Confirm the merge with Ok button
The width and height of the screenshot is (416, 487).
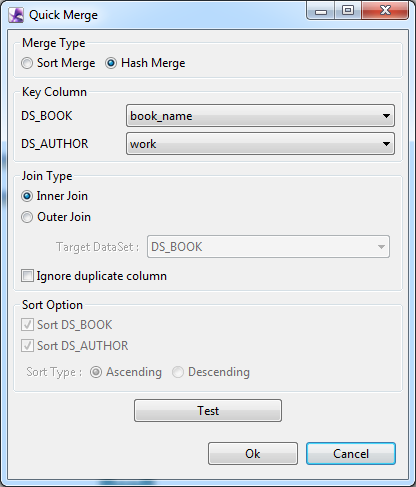253,454
